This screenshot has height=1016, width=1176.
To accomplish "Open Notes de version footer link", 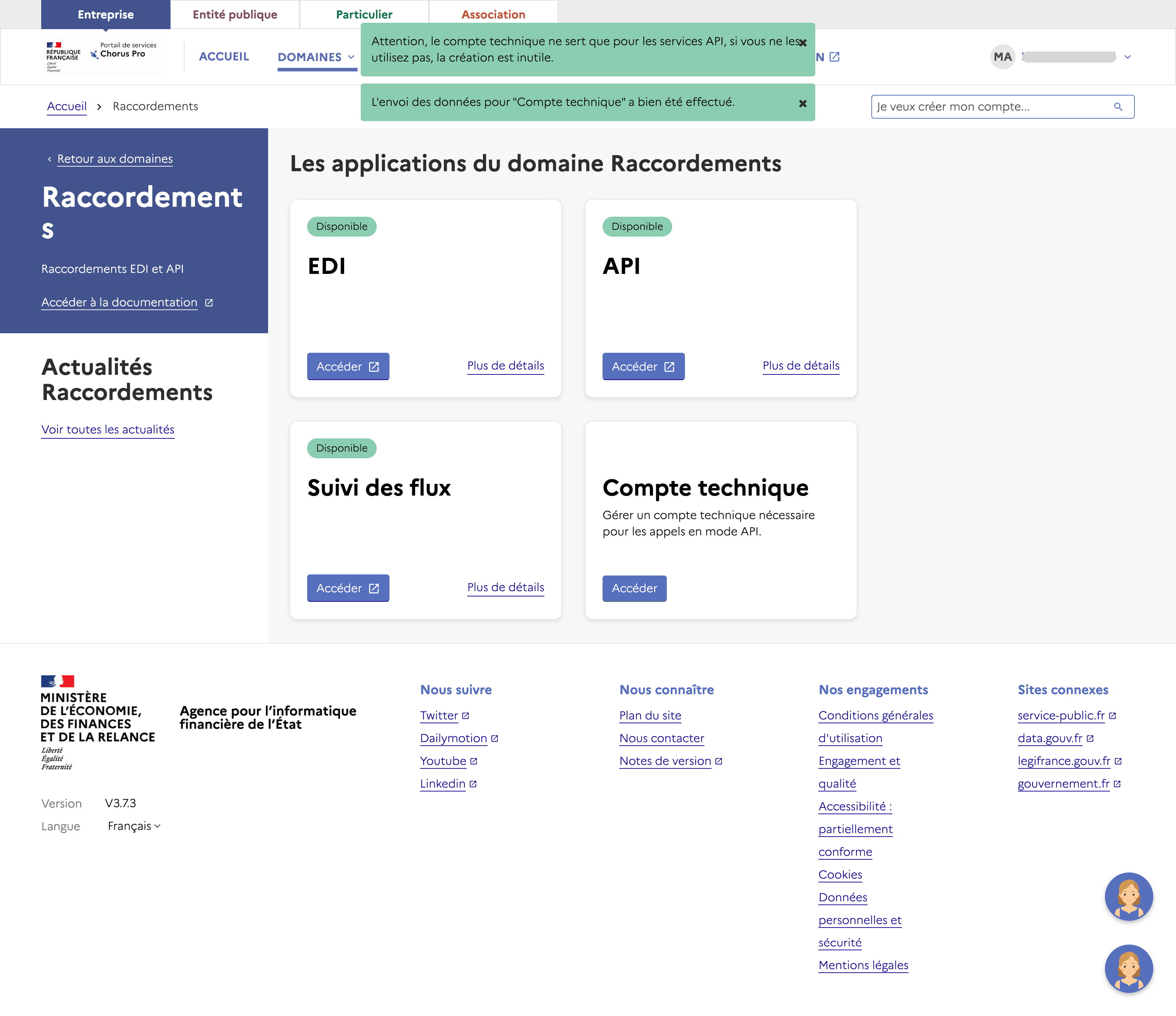I will [665, 761].
